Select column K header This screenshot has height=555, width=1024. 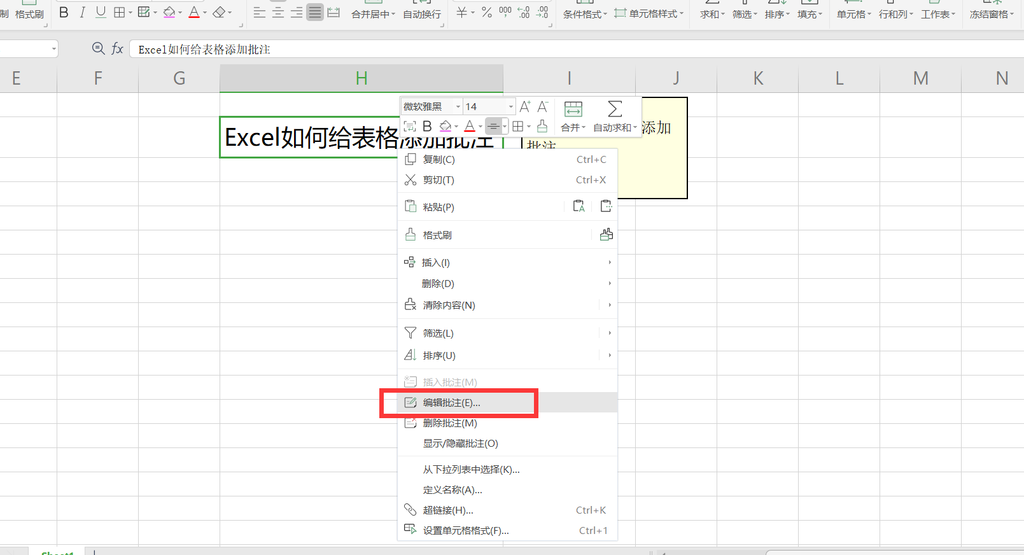click(758, 78)
